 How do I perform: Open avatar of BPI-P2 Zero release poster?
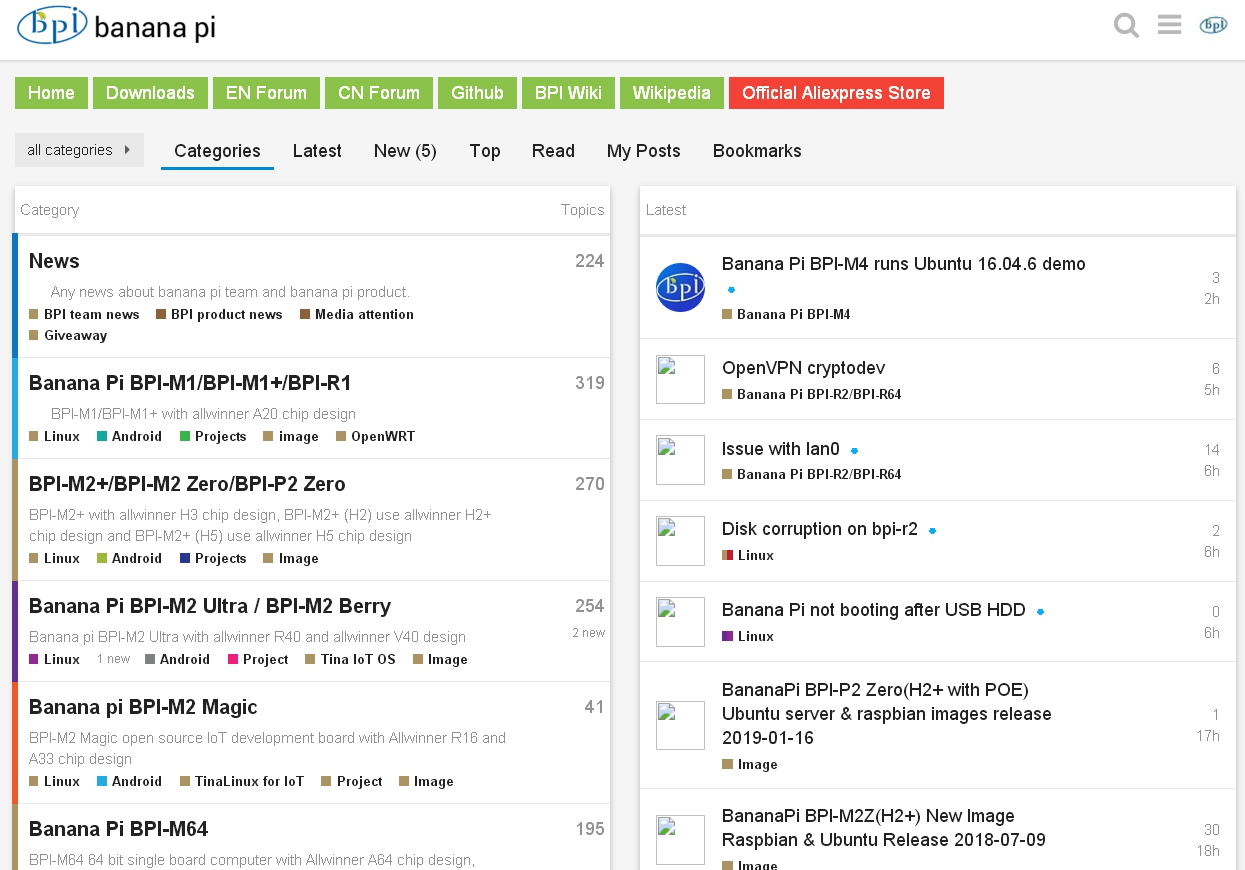coord(680,726)
